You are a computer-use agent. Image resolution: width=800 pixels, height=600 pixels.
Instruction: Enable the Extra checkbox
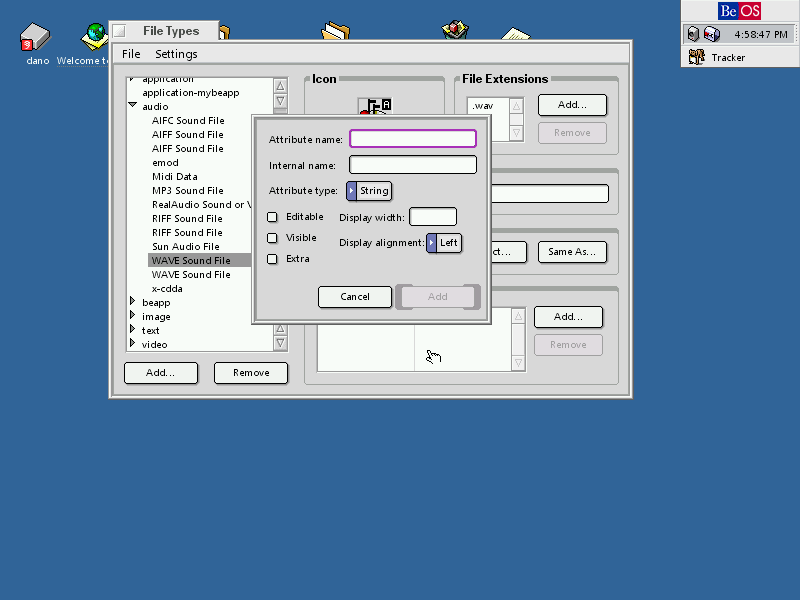tap(272, 259)
